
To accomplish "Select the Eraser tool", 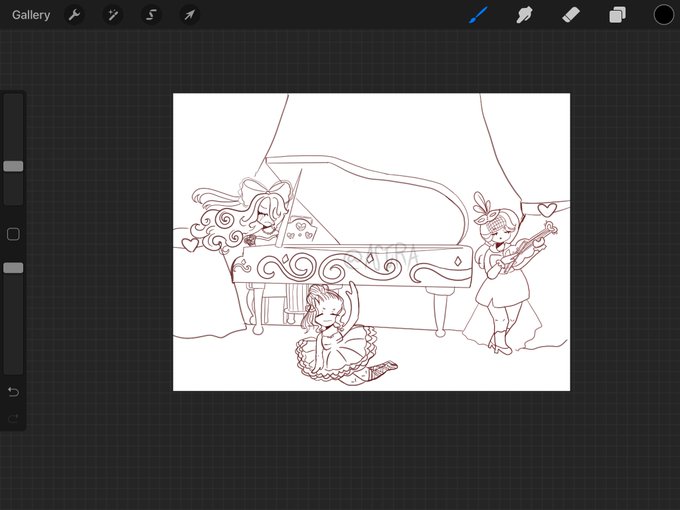I will [571, 15].
